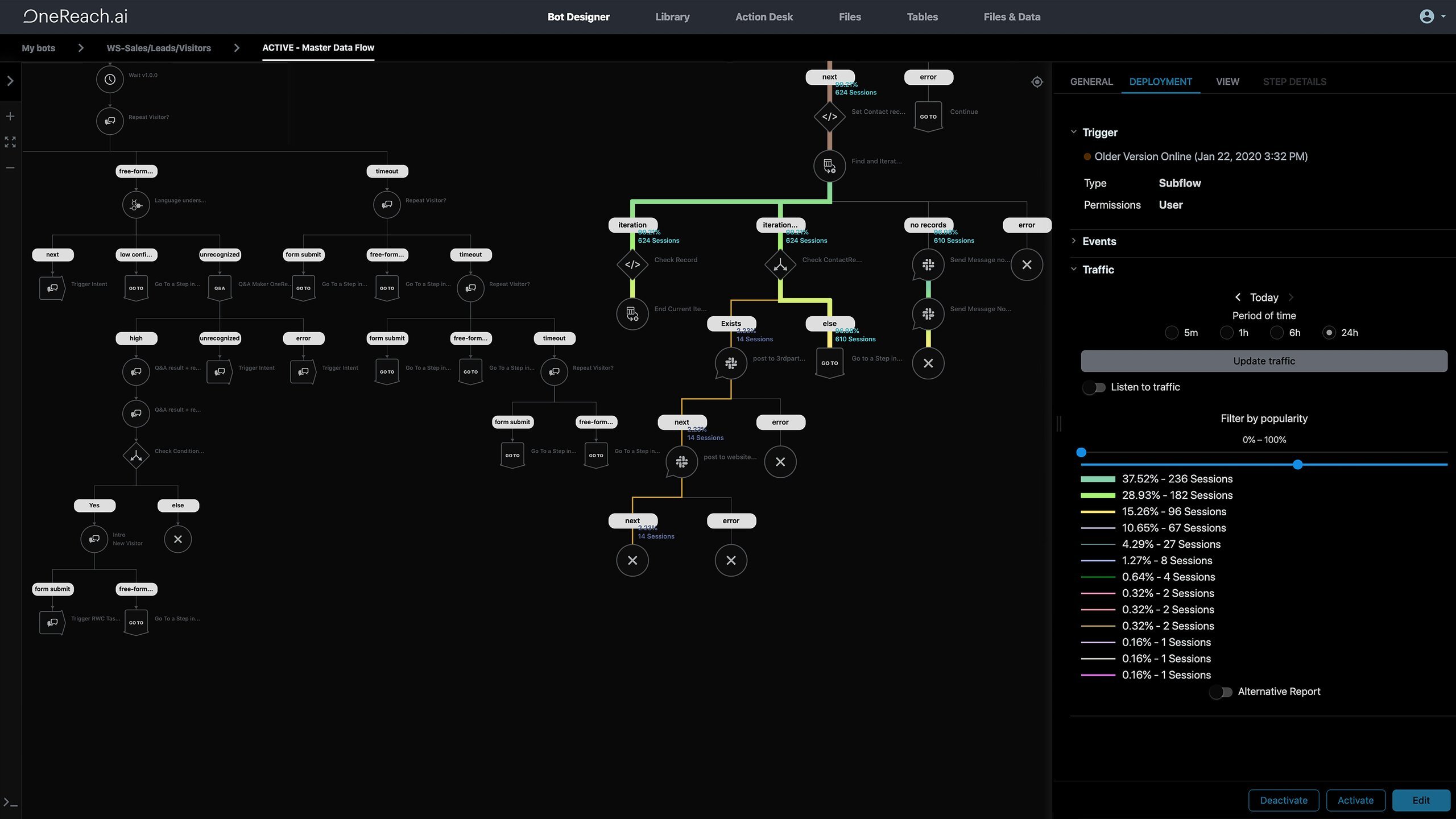Click the recenter canvas target icon
Screen dimensions: 1456x819
click(x=1037, y=82)
